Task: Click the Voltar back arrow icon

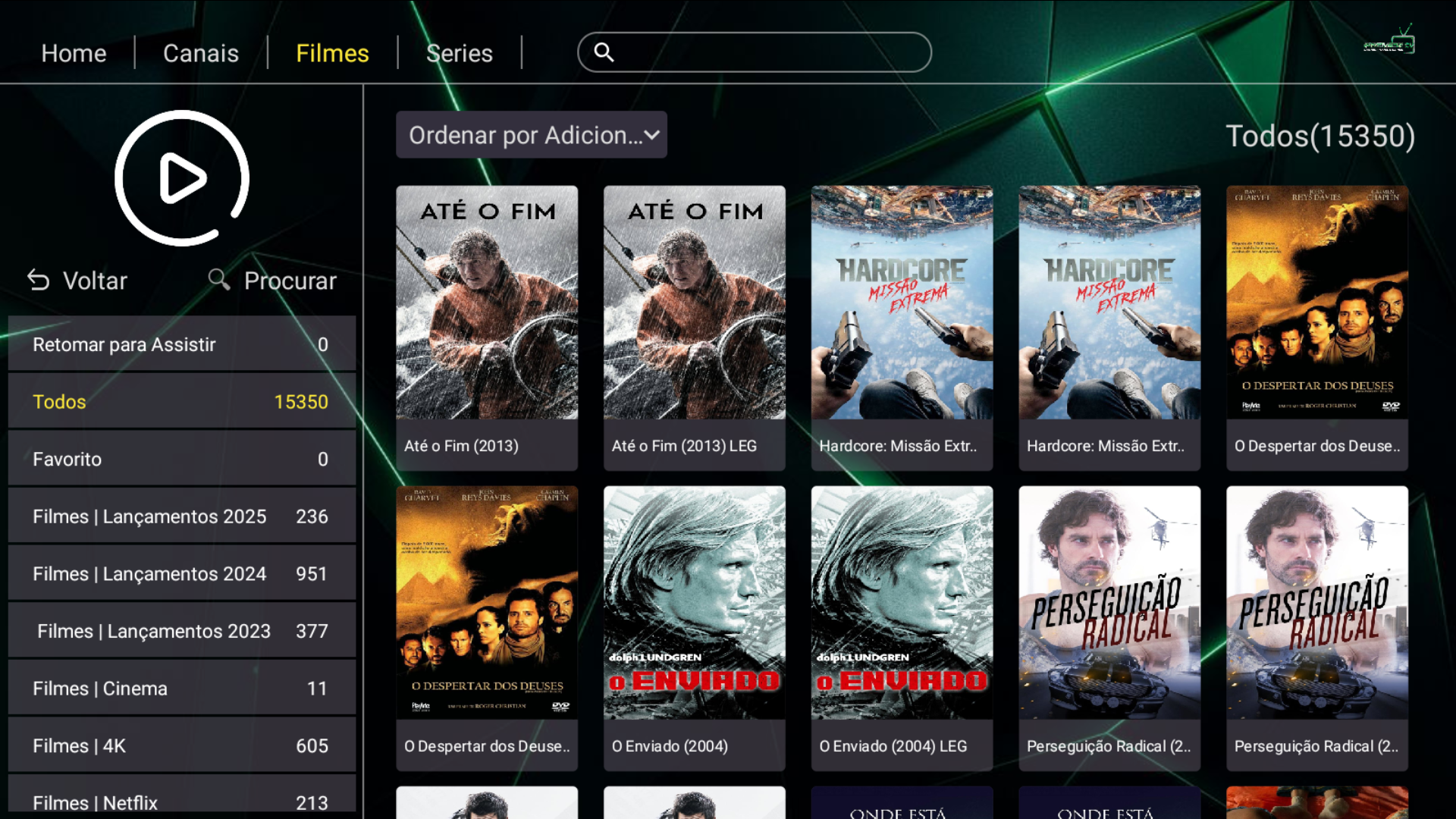Action: pos(39,281)
